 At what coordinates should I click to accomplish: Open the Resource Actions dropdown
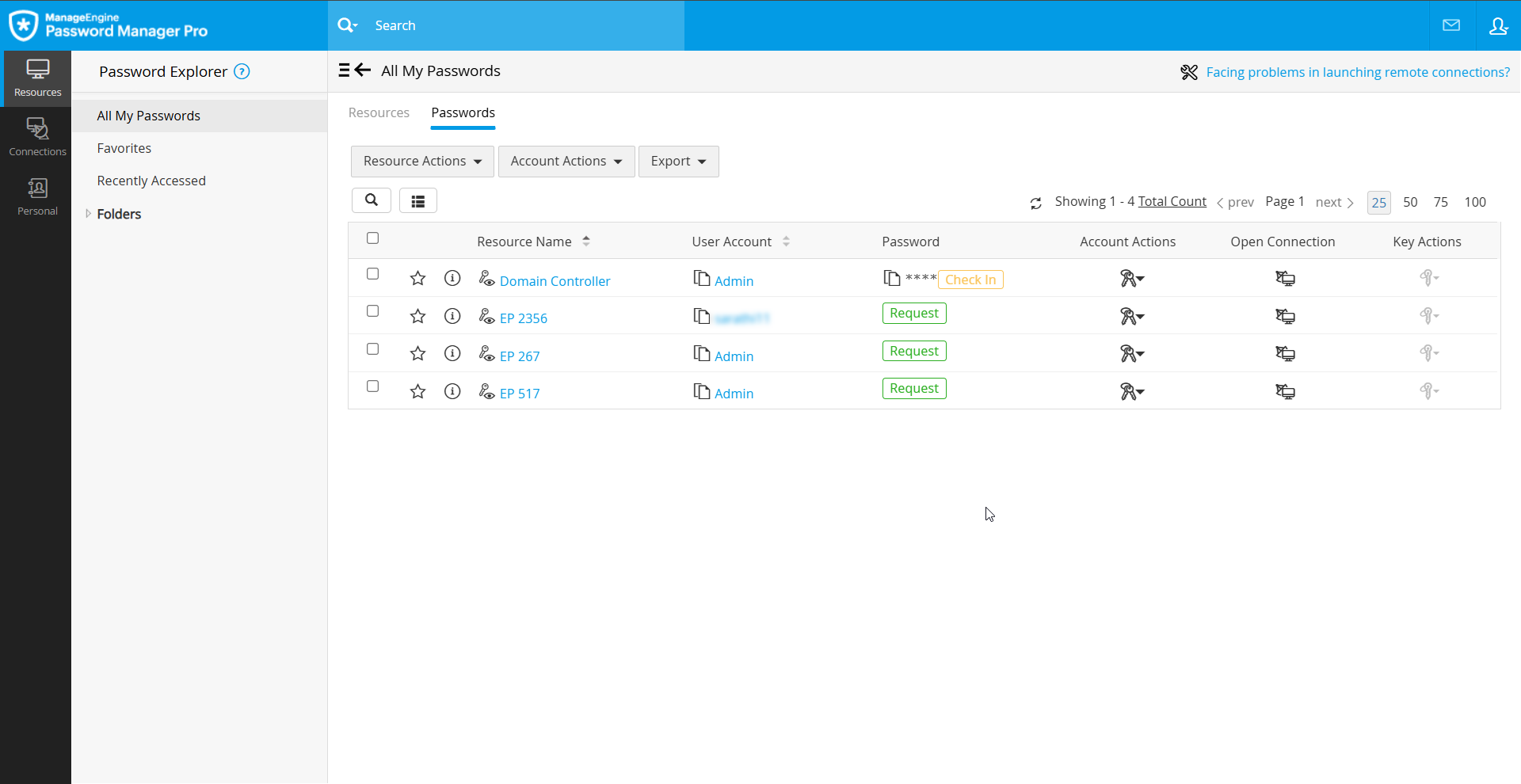[x=422, y=162]
